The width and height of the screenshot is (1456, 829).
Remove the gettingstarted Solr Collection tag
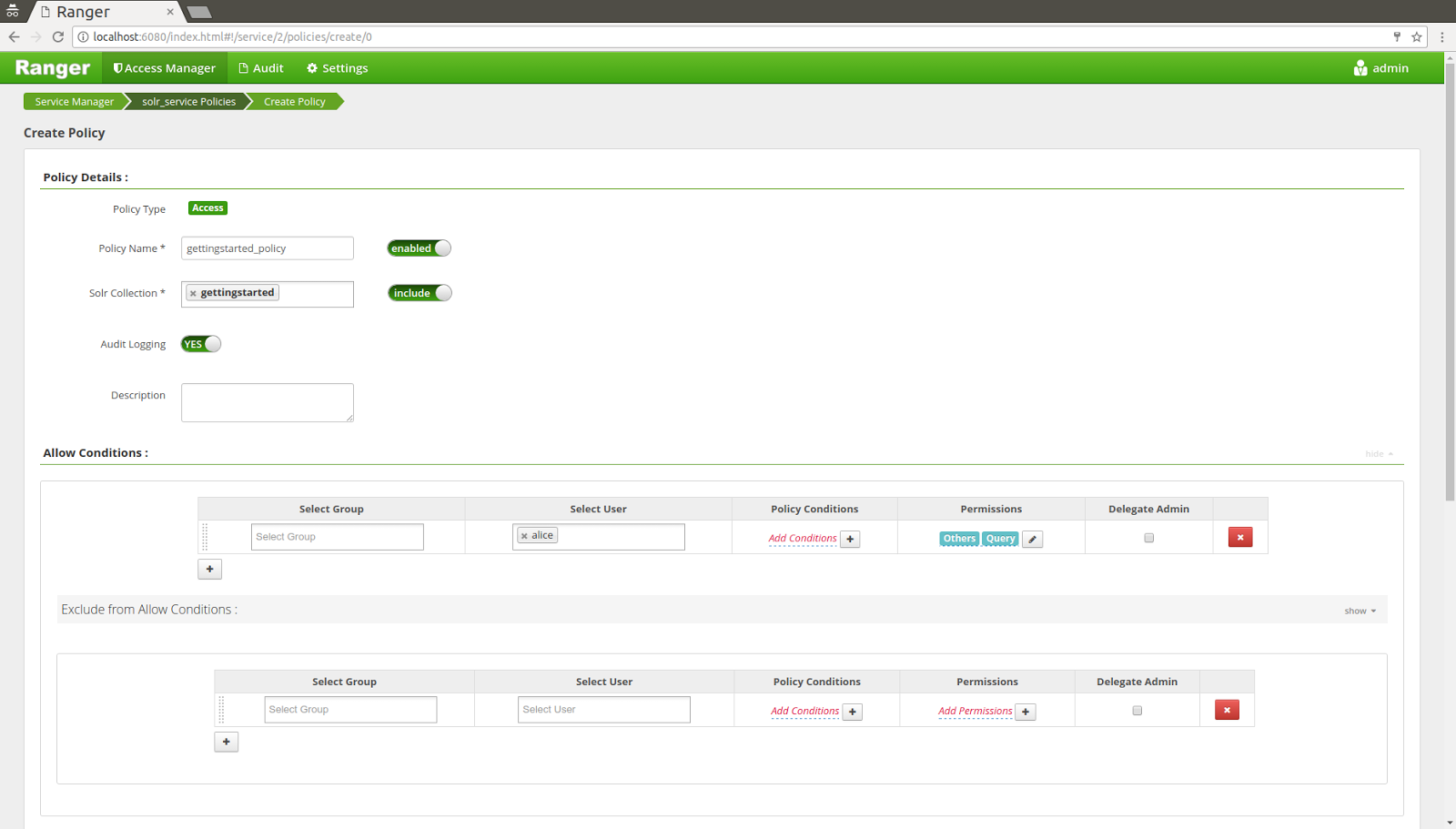(192, 292)
